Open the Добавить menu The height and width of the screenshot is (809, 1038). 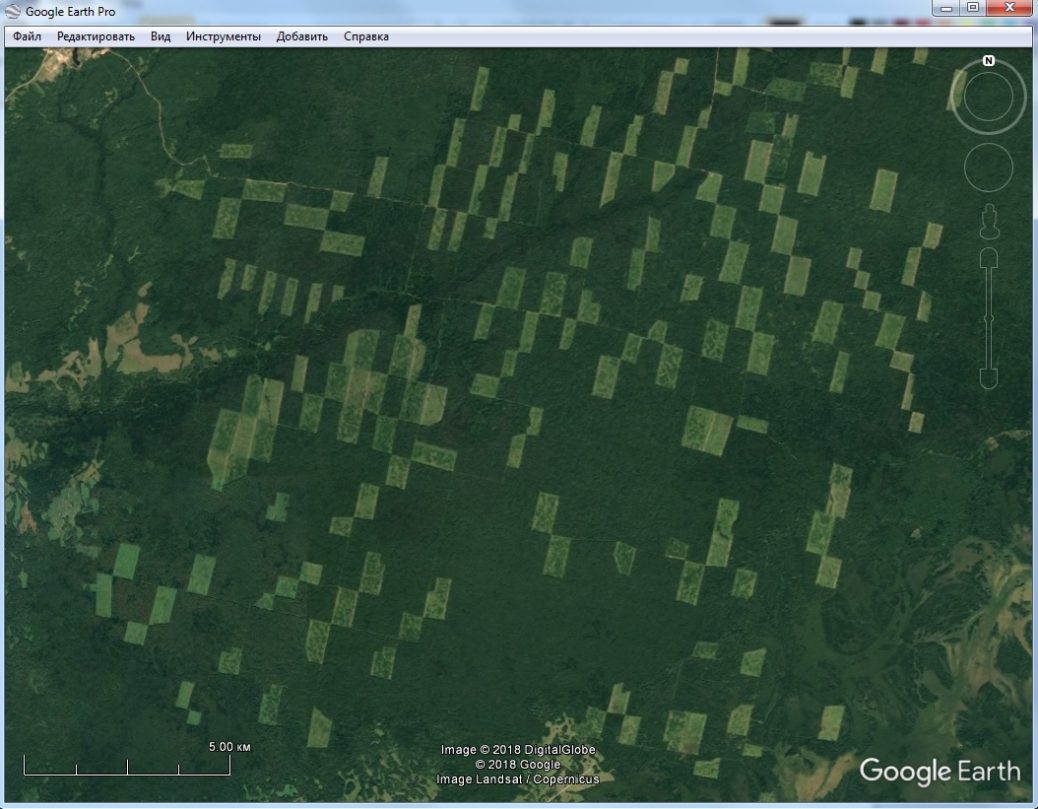tap(302, 37)
